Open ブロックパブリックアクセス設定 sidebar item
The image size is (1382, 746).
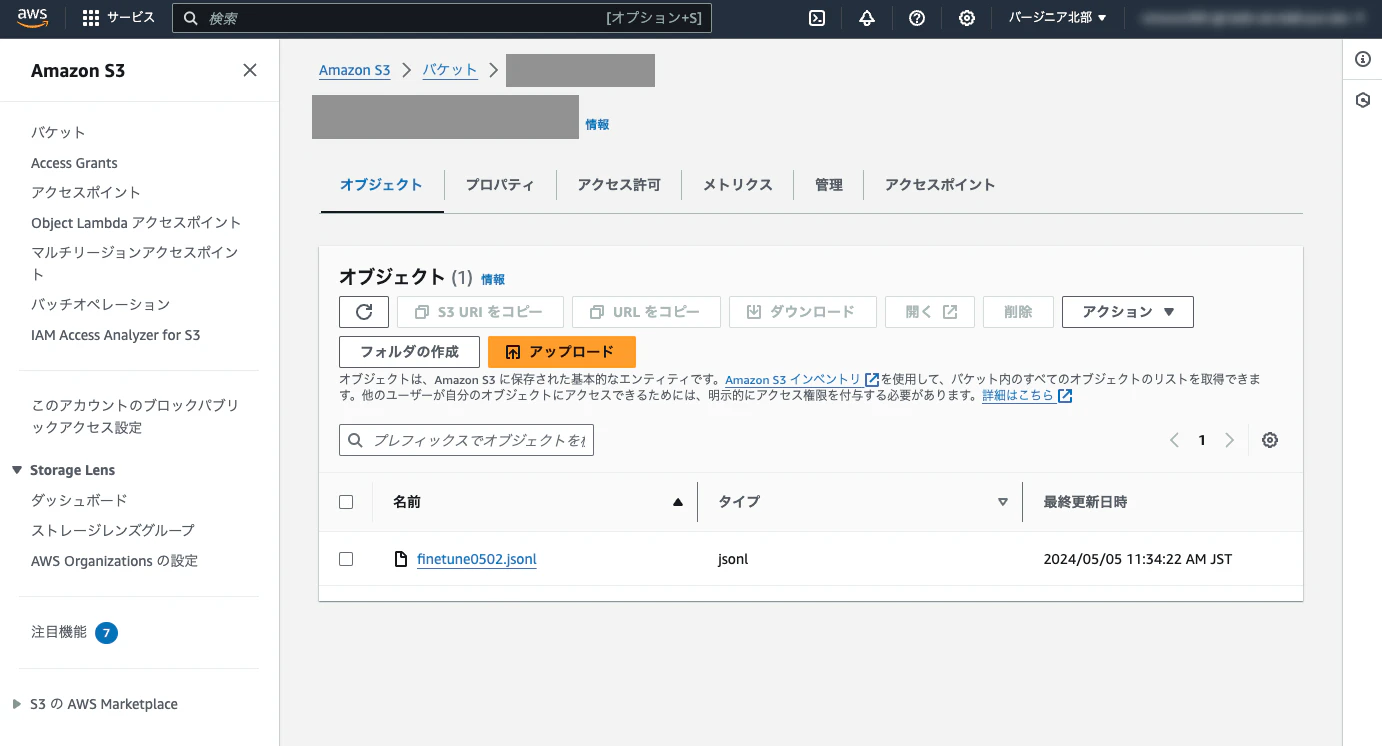coord(135,416)
